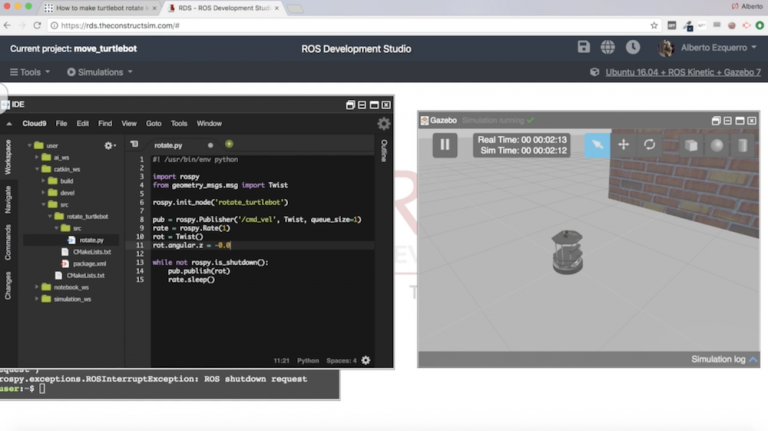Screen dimensions: 768x431
Task: Click the save project icon in header
Action: (583, 47)
